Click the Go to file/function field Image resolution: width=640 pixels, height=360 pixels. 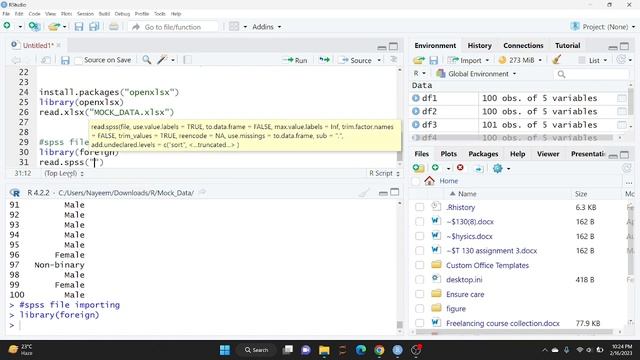173,27
